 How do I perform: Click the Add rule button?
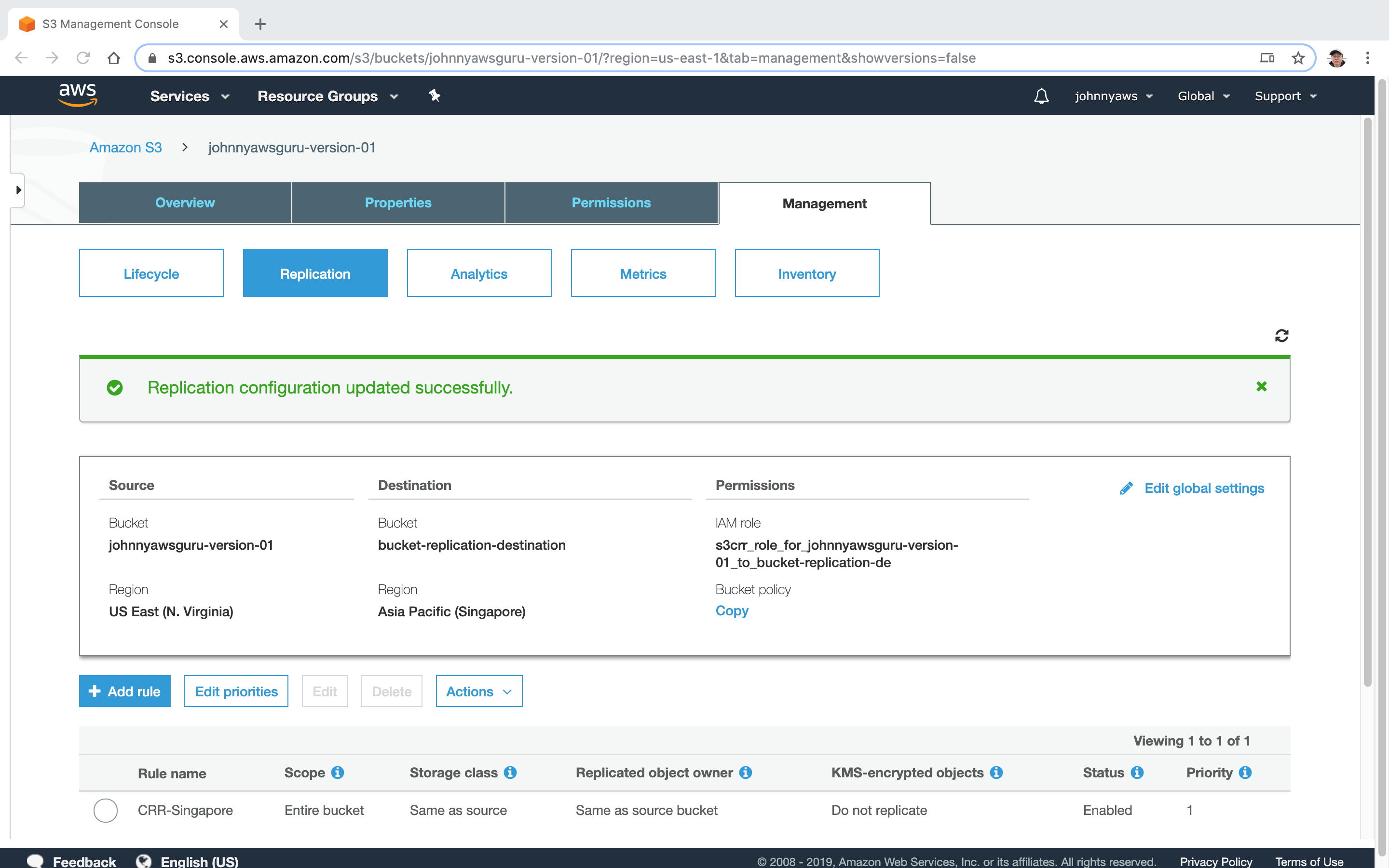pyautogui.click(x=124, y=691)
